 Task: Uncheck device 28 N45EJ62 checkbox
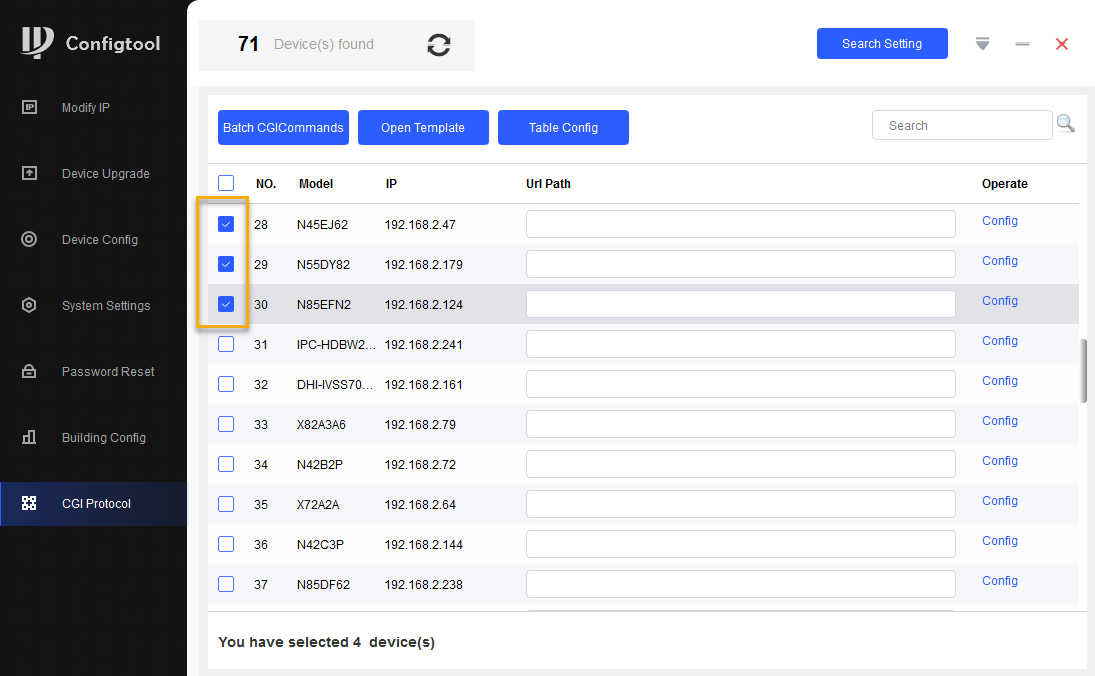pyautogui.click(x=226, y=224)
